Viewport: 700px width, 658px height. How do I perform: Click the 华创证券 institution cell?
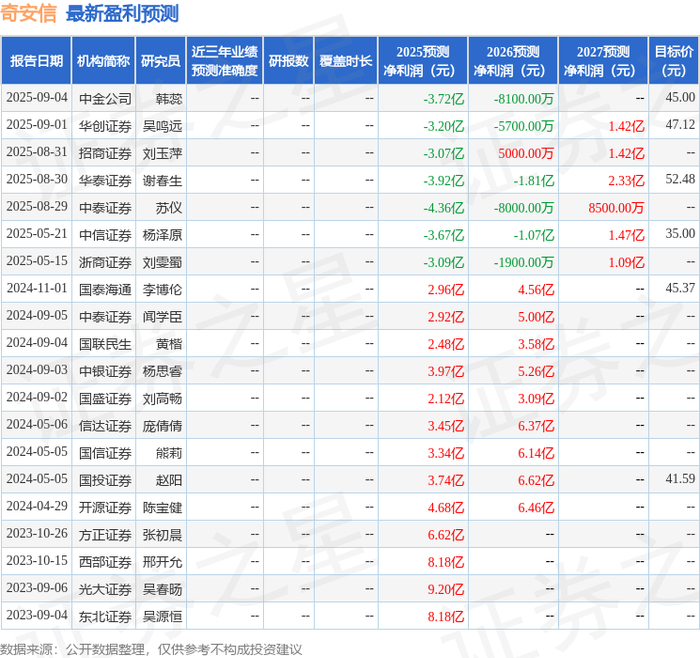point(105,126)
